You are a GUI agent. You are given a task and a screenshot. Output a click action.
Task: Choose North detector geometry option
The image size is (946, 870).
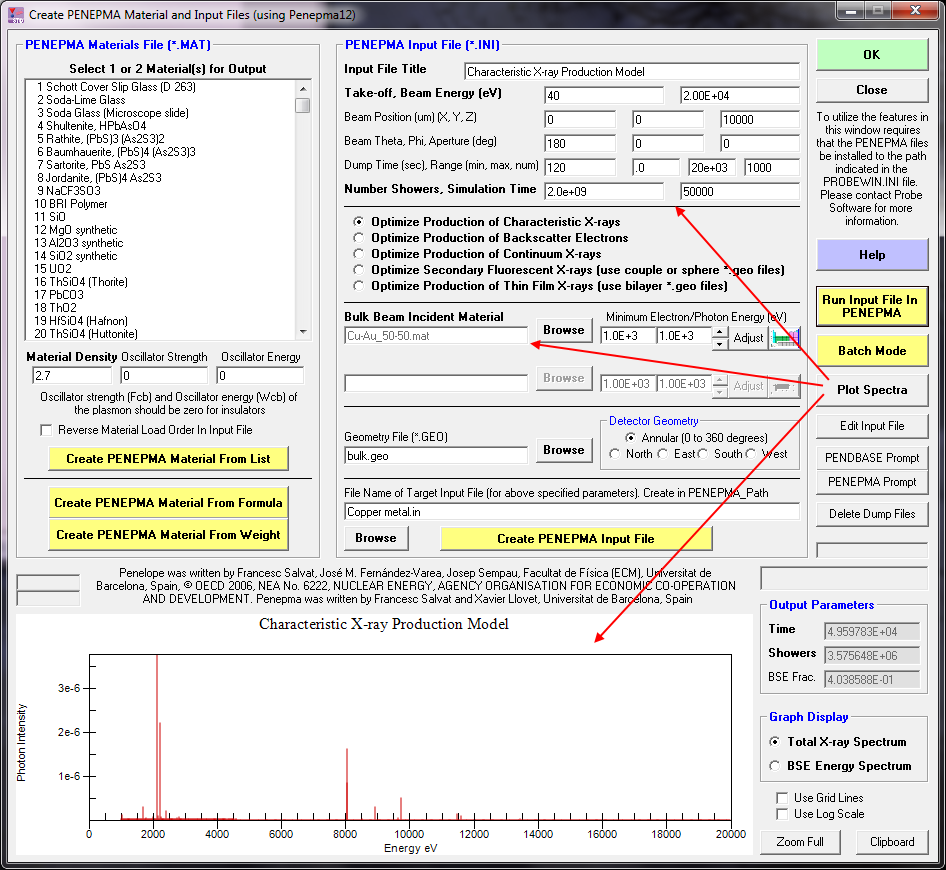(x=616, y=454)
